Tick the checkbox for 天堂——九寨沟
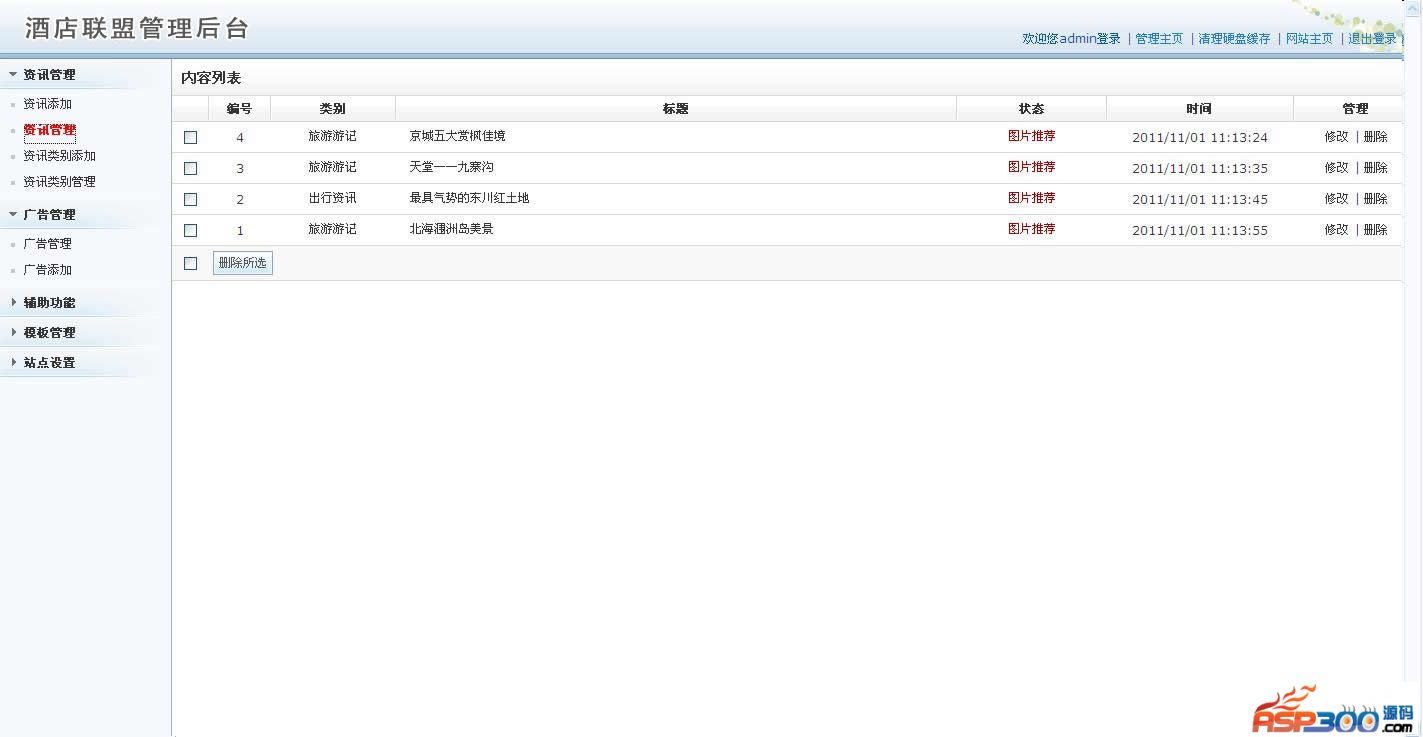The height and width of the screenshot is (737, 1423). (x=191, y=169)
